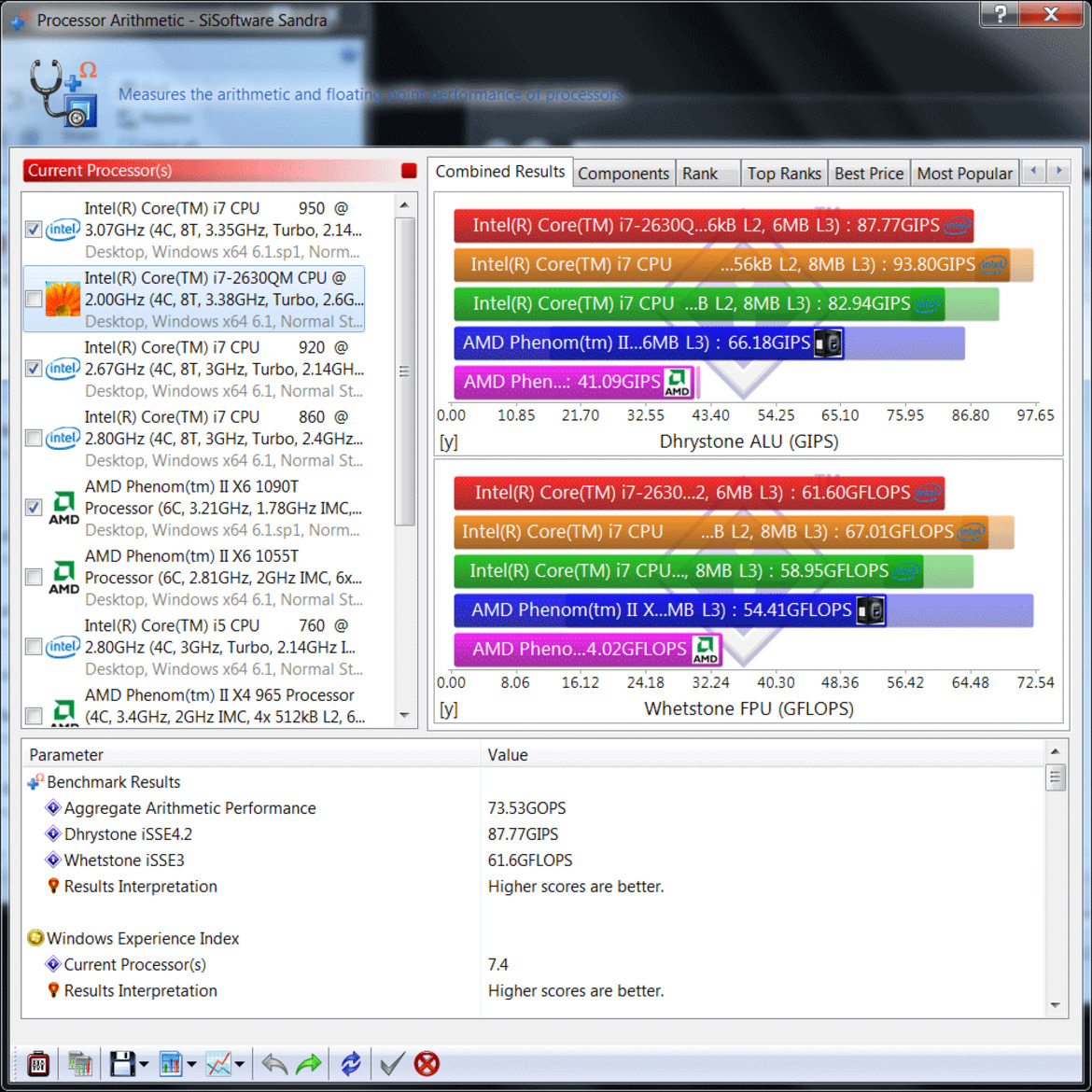Viewport: 1092px width, 1092px height.
Task: Uncheck the AMD Phenom II X6 1090T checkbox
Action: tap(34, 508)
